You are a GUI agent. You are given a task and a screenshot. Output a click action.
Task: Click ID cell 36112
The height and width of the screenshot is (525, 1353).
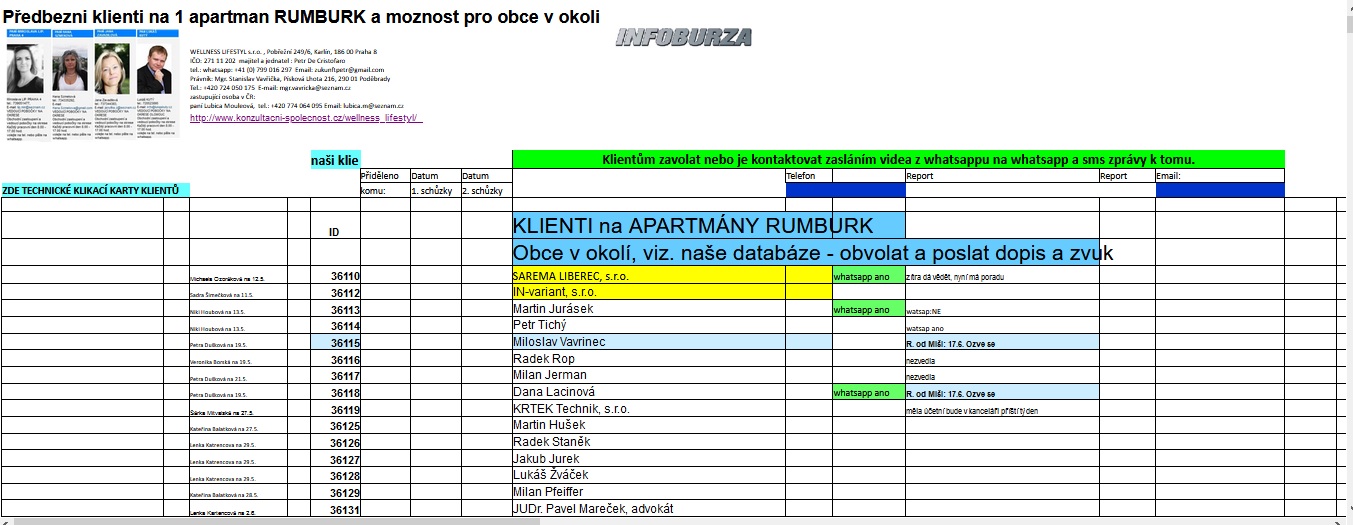pos(335,293)
